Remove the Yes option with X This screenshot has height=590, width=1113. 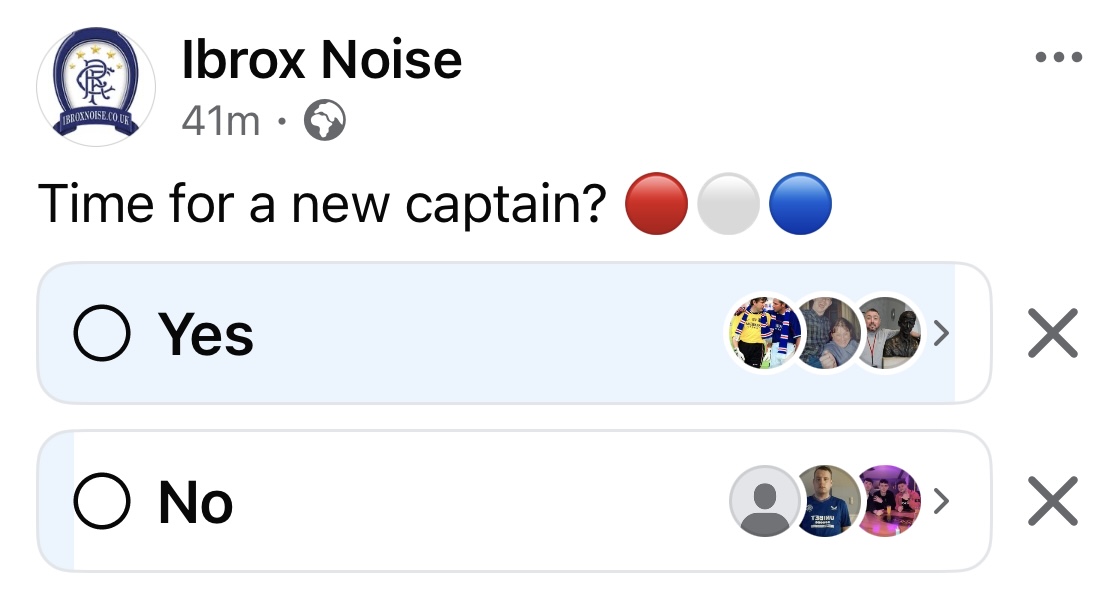[1053, 333]
